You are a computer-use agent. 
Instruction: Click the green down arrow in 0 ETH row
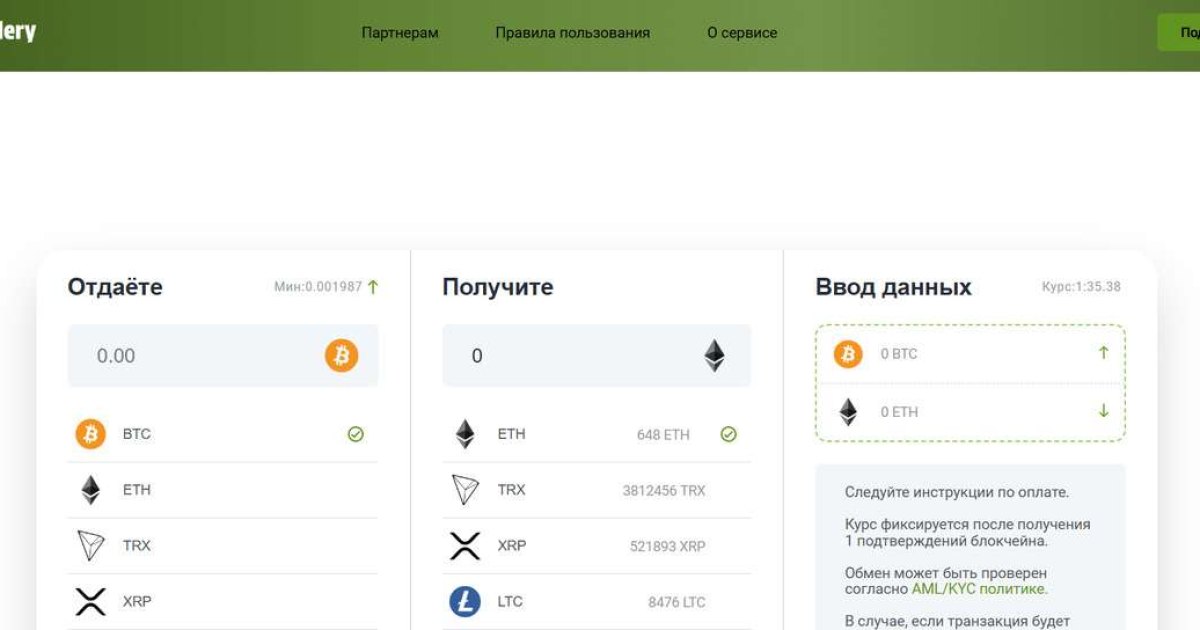[1104, 410]
